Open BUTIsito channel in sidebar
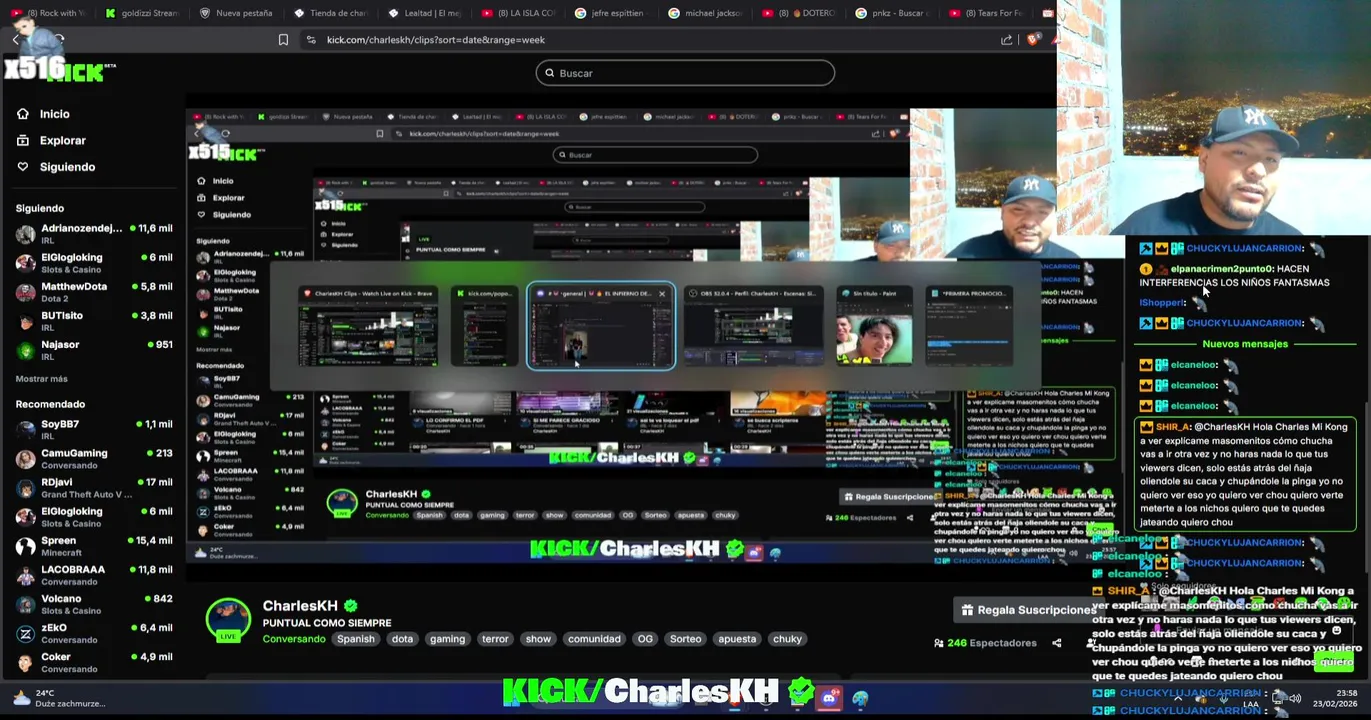Viewport: 1371px width, 720px height. [94, 321]
